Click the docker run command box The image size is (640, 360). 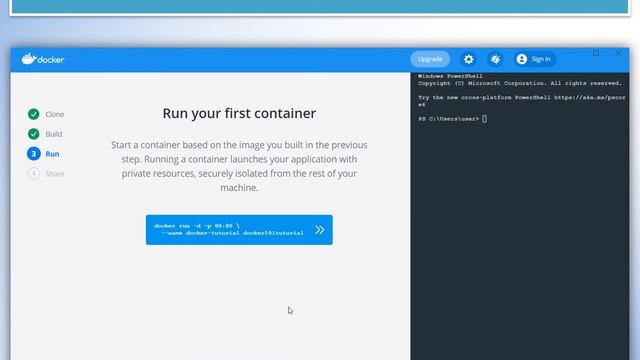[x=239, y=230]
